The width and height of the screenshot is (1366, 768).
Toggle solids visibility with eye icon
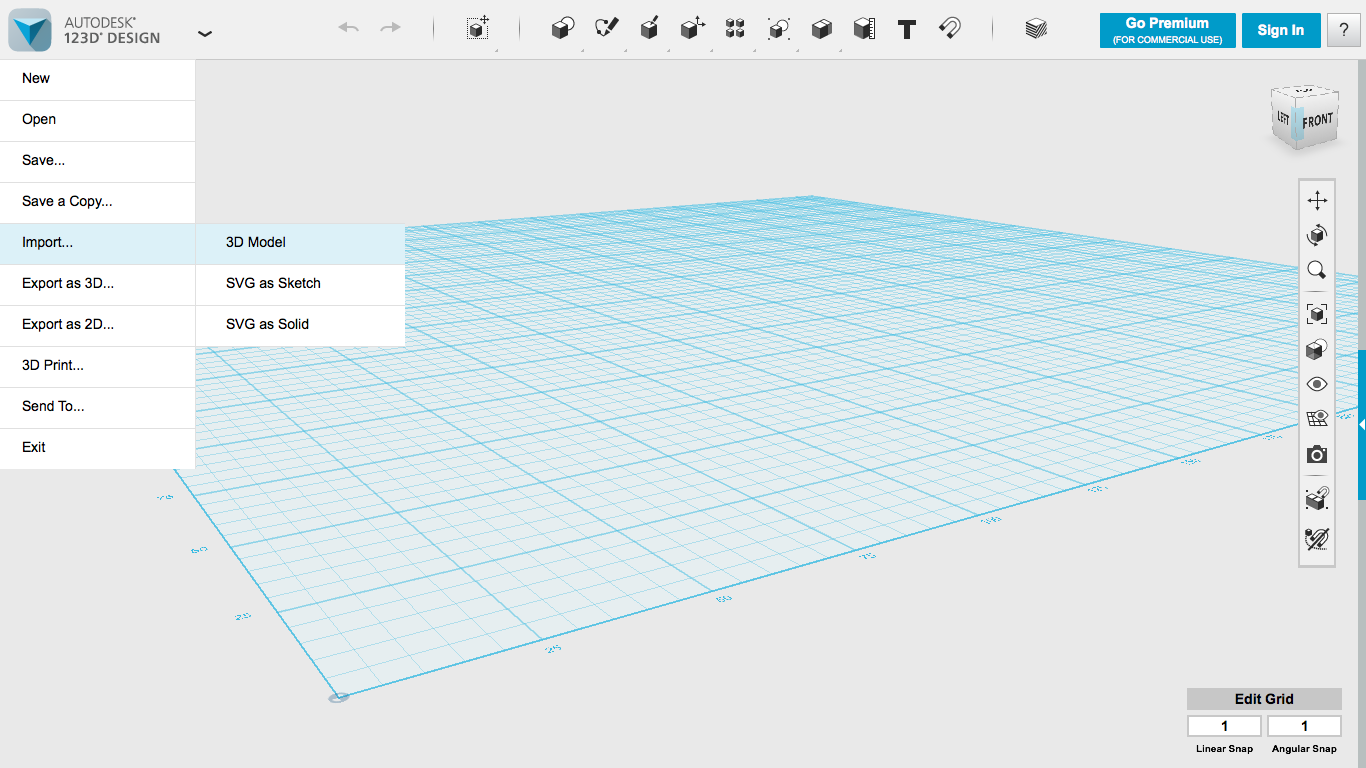click(x=1317, y=384)
